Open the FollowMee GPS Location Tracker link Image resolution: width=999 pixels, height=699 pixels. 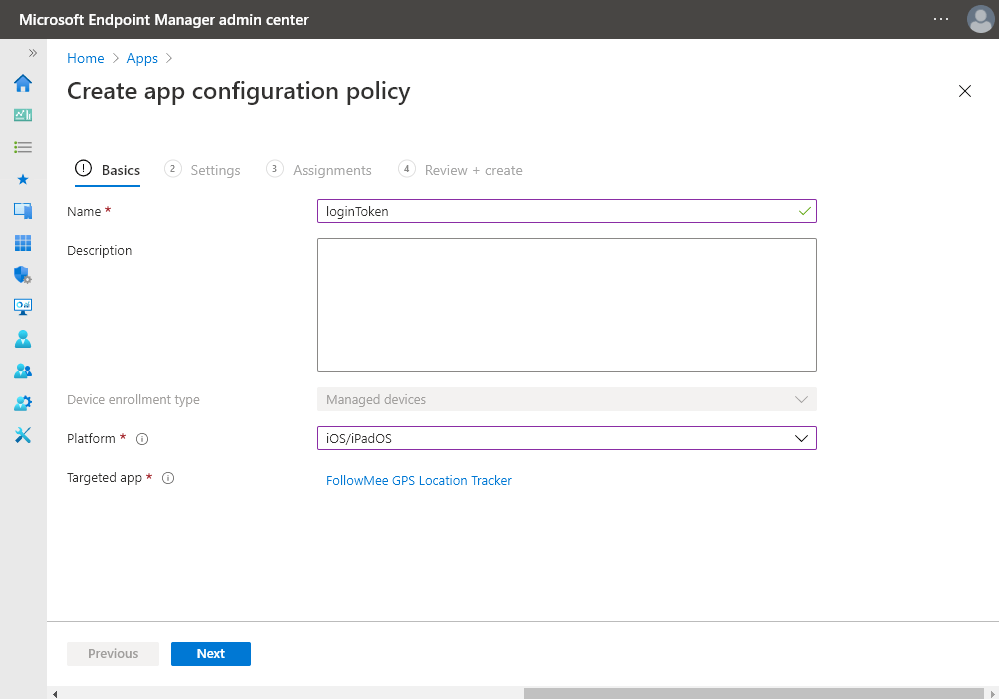click(x=419, y=481)
